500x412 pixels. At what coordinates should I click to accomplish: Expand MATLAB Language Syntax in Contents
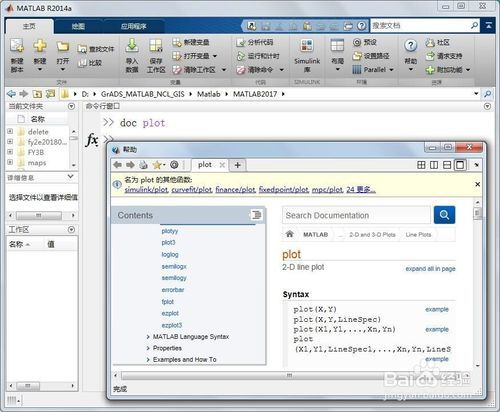click(148, 337)
